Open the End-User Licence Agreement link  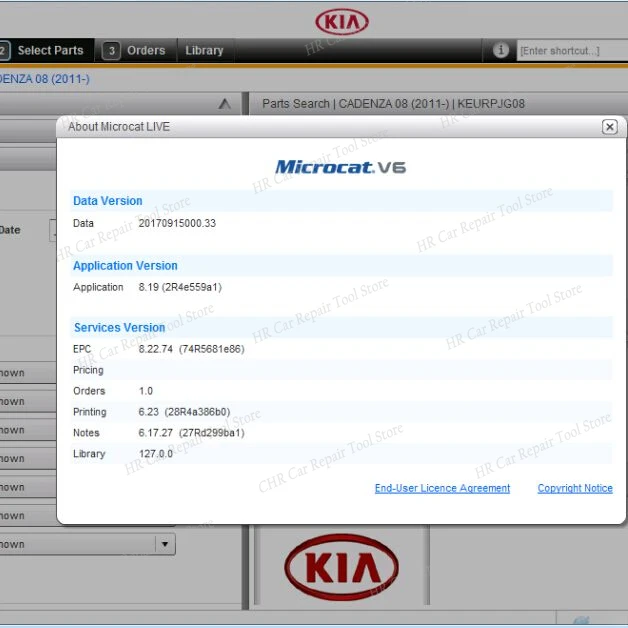click(x=442, y=488)
